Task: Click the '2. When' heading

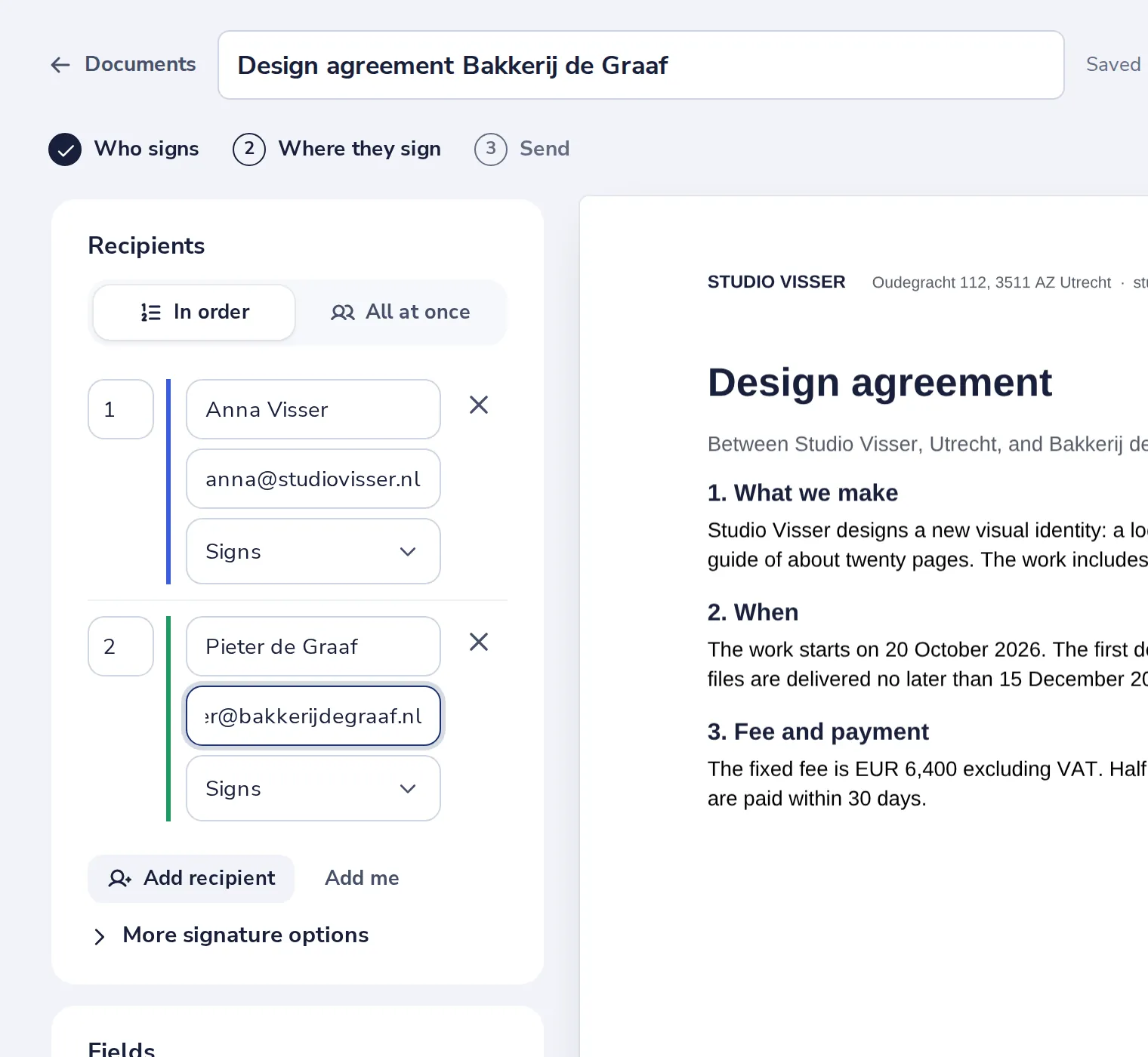Action: click(x=753, y=612)
